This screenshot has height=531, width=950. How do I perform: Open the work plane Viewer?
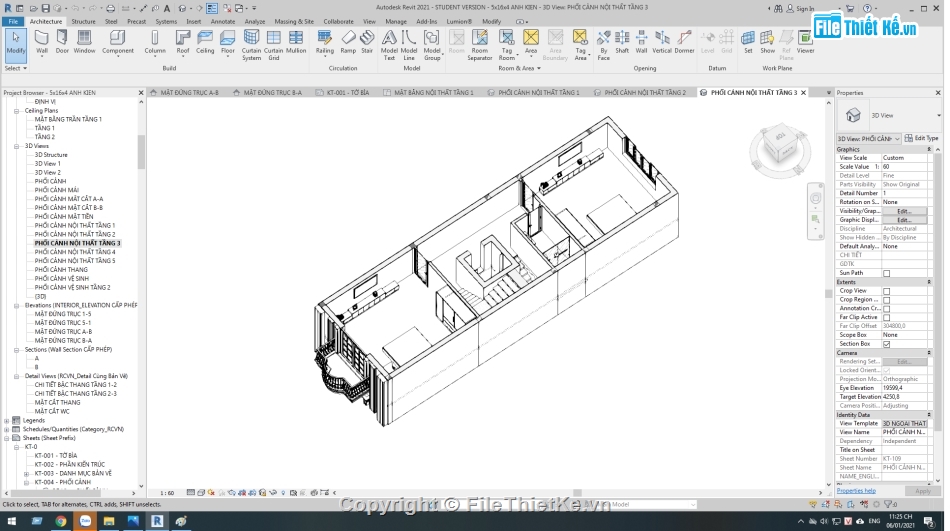point(805,42)
